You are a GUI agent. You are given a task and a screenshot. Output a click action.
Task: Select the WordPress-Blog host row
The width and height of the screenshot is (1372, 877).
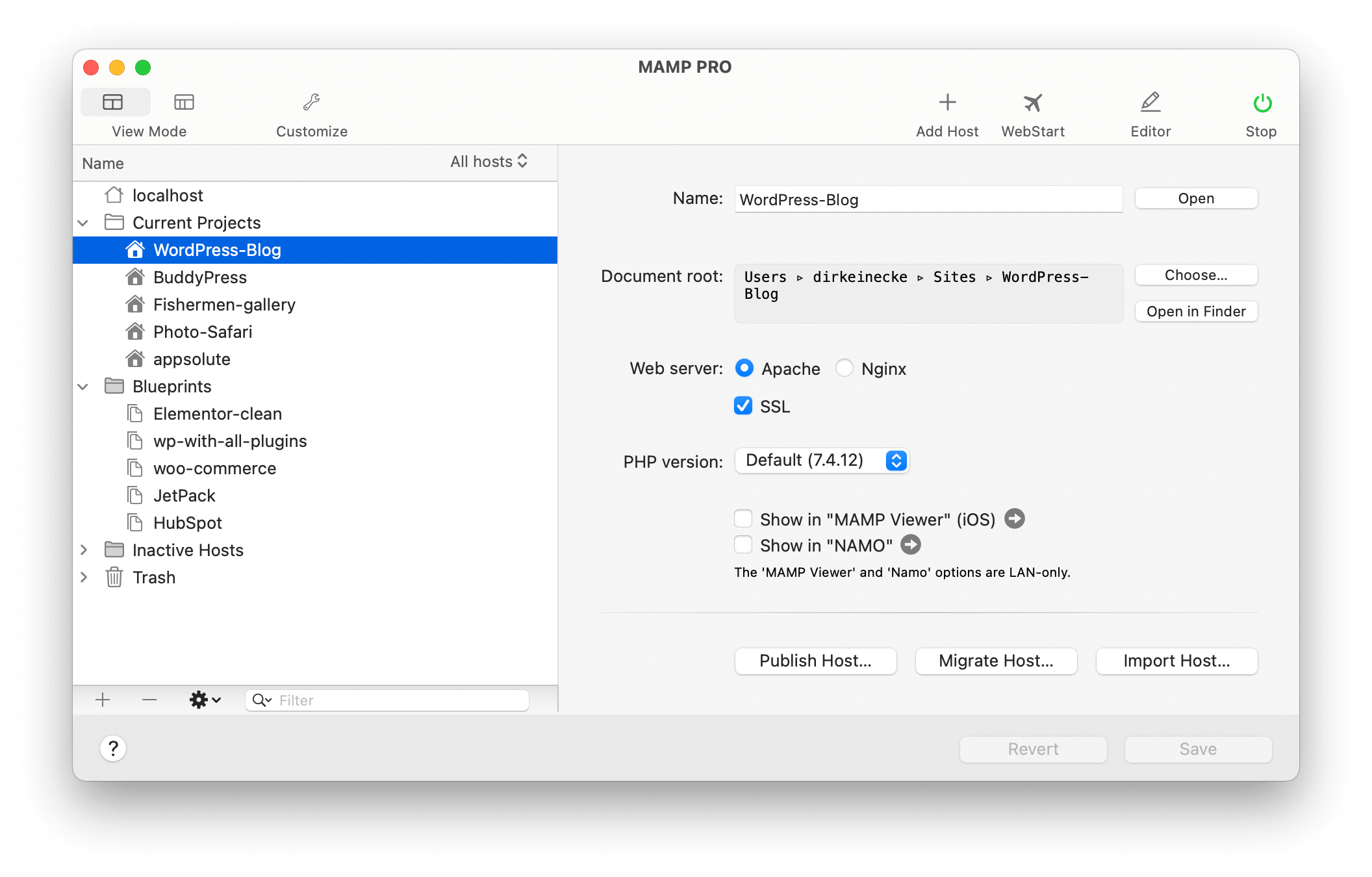315,249
